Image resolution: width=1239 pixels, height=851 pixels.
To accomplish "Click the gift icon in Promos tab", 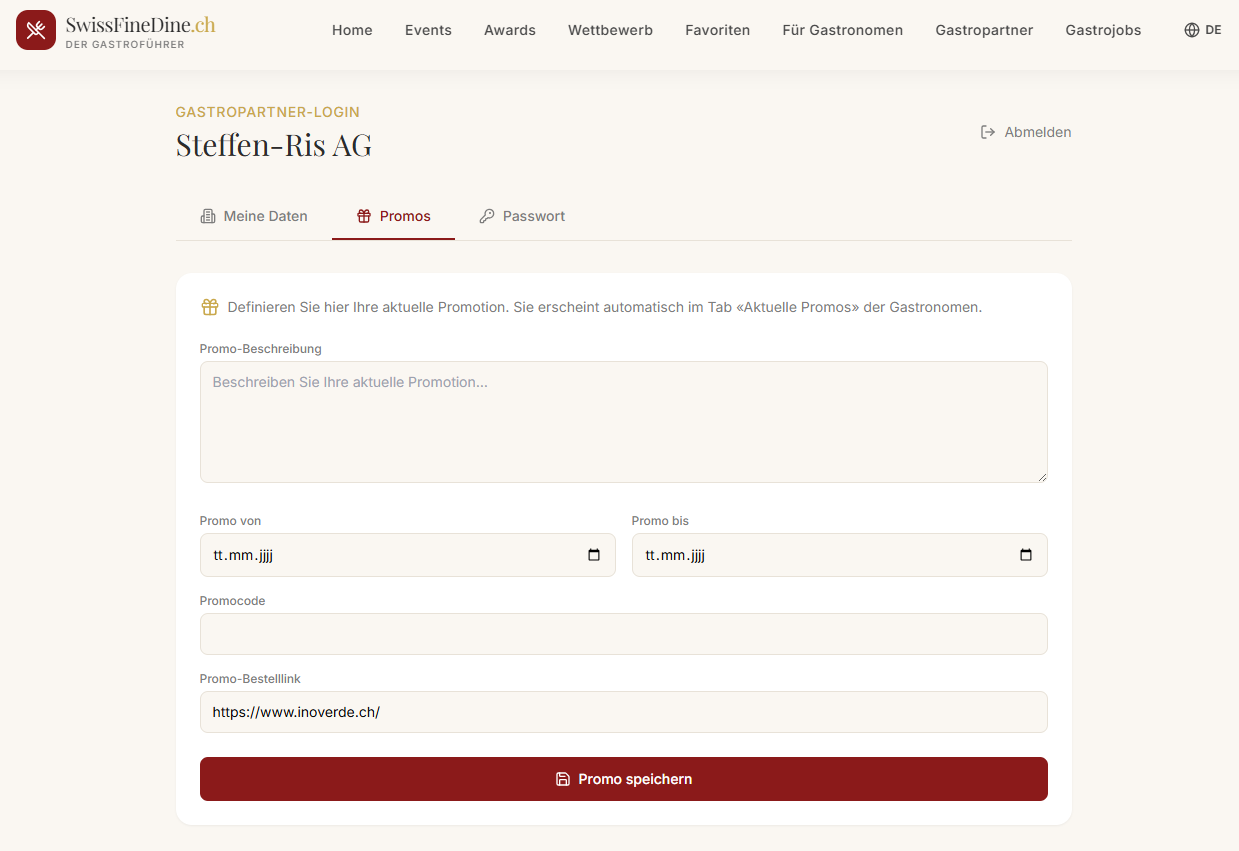I will [364, 216].
